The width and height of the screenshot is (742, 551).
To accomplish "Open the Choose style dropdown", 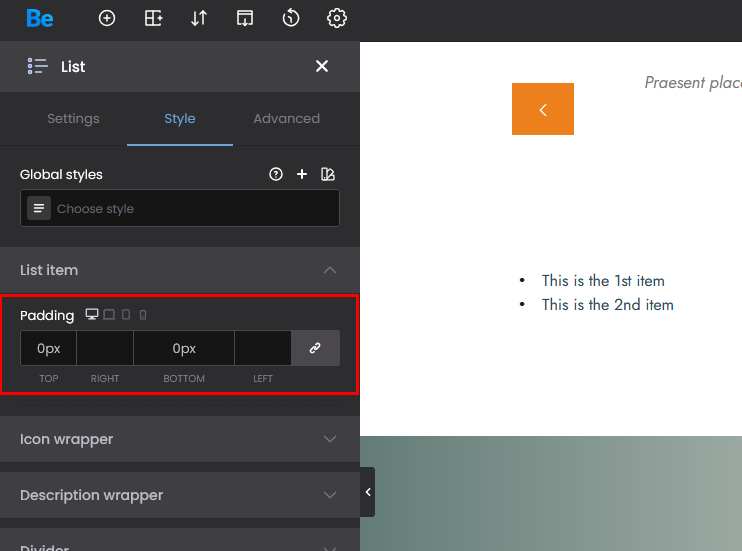I will pyautogui.click(x=180, y=208).
